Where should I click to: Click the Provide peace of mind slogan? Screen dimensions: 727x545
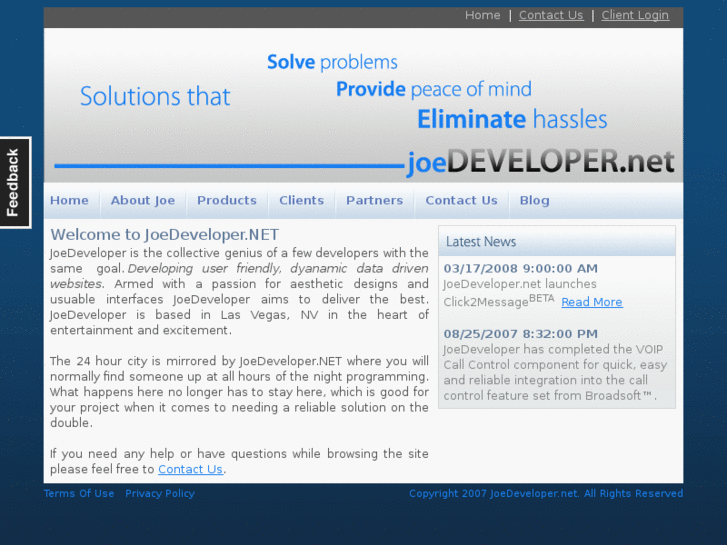coord(434,89)
